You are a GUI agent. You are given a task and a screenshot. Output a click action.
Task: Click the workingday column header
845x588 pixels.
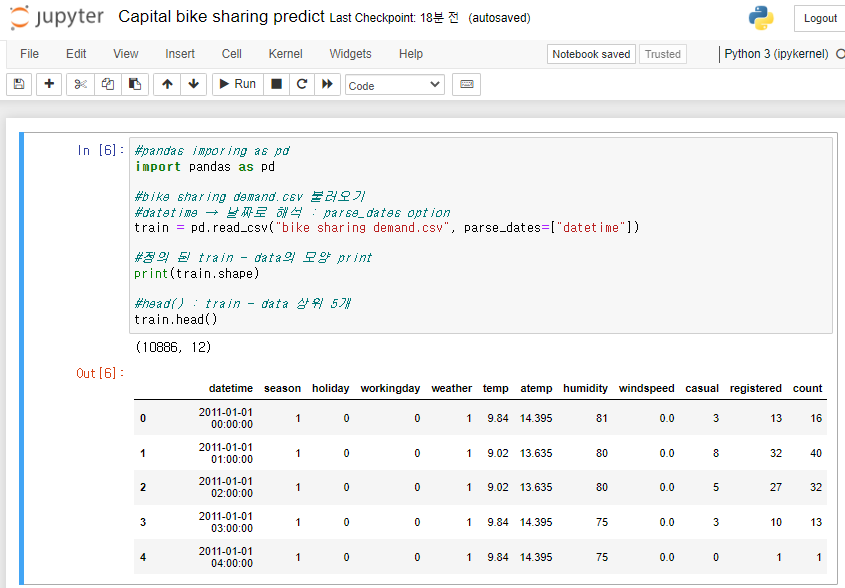tap(390, 388)
